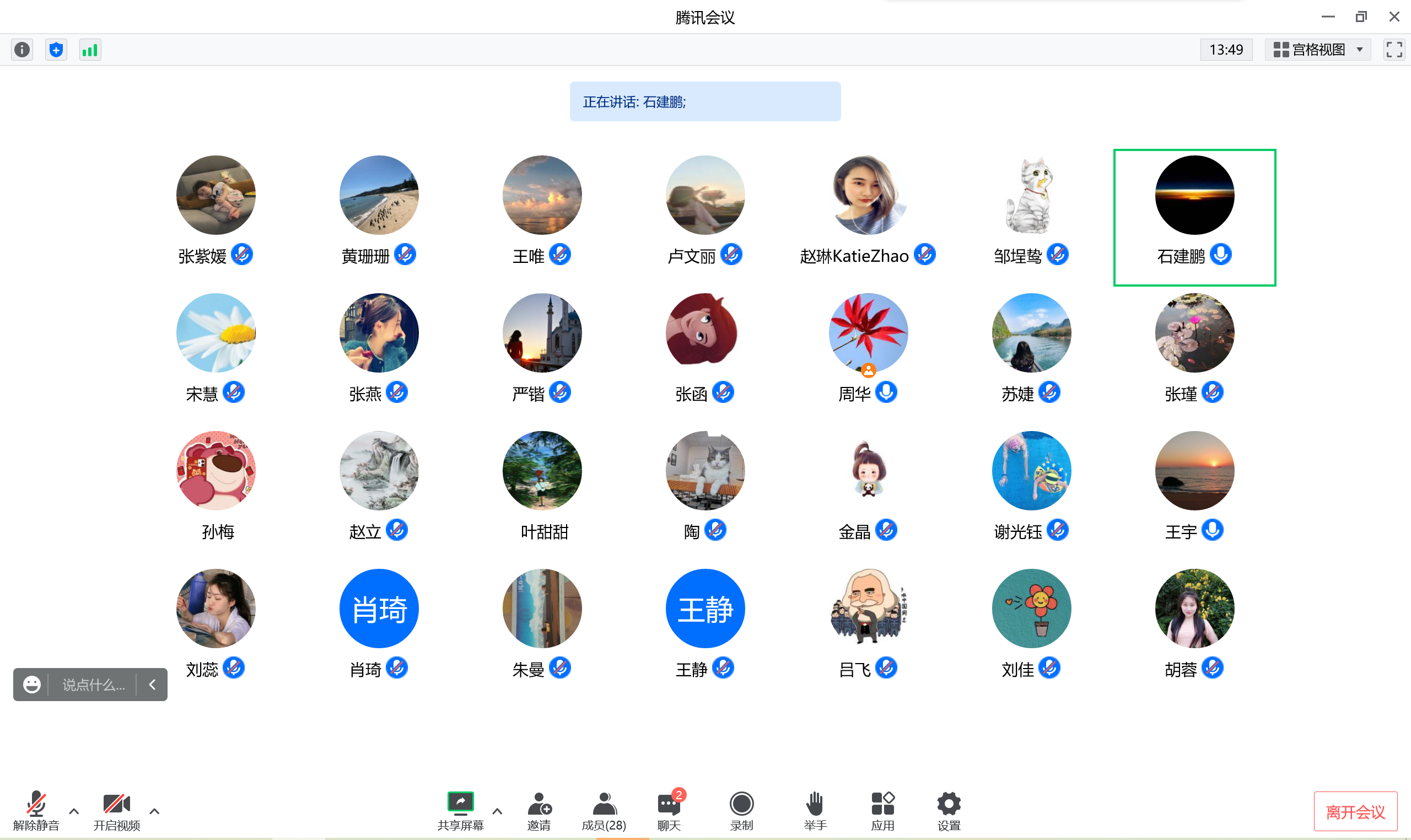Click the name label 胡蓉
Screen dimensions: 1411x840
coord(1181,670)
